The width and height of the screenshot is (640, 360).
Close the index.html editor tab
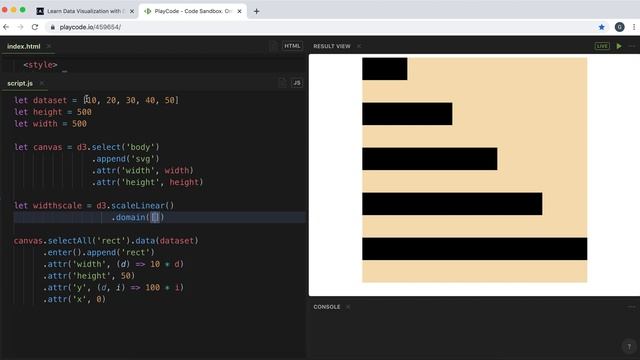49,46
